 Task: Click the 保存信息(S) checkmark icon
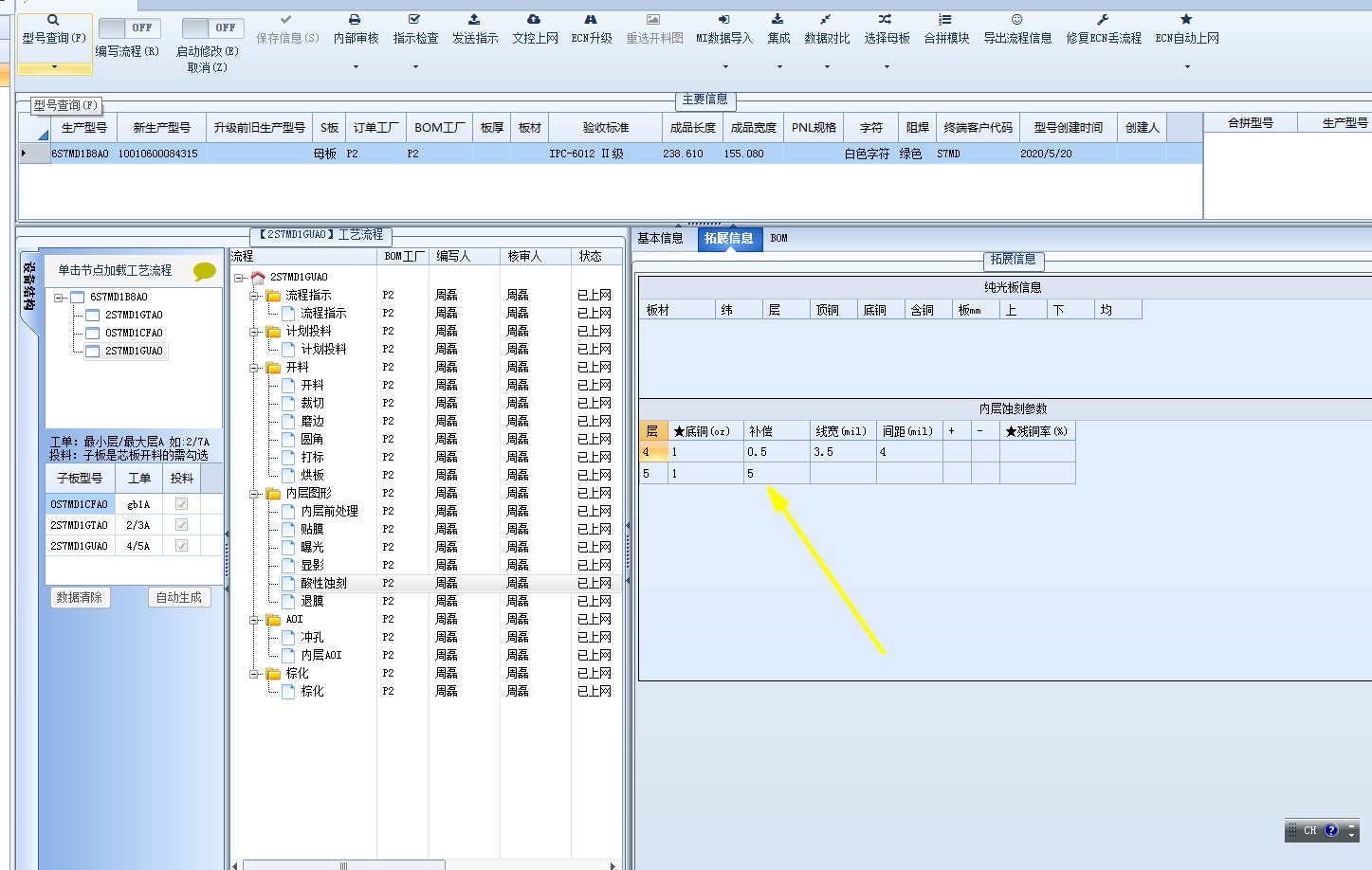click(x=285, y=19)
